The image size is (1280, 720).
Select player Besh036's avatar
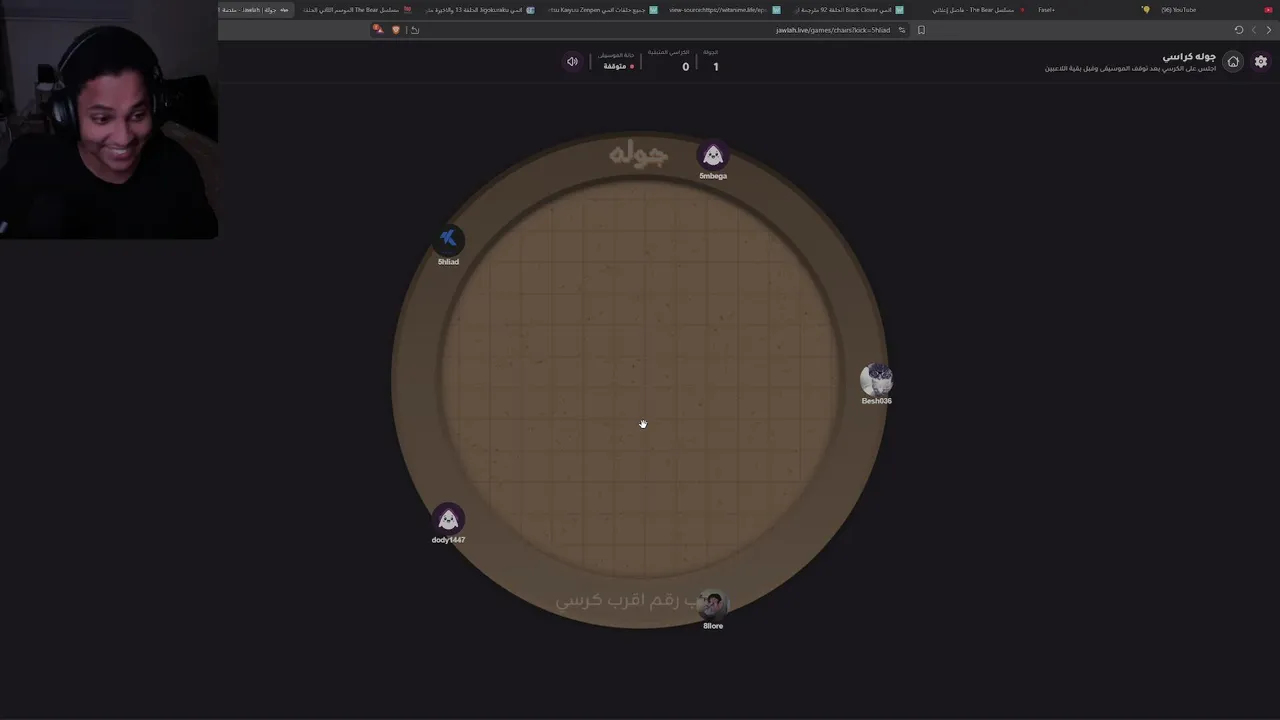(x=876, y=380)
